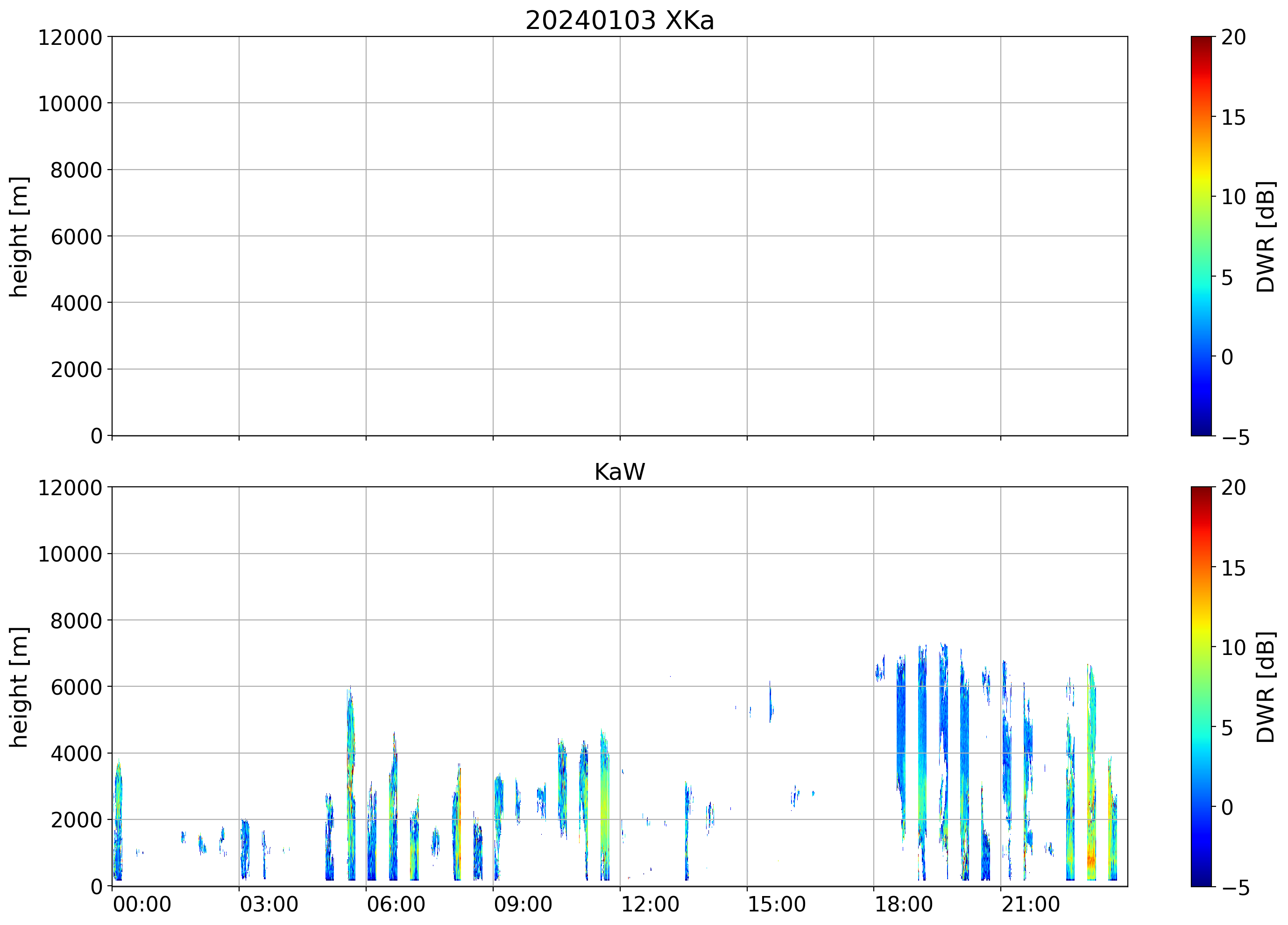1288x925 pixels.
Task: Click the 00:00 time axis label
Action: click(142, 904)
